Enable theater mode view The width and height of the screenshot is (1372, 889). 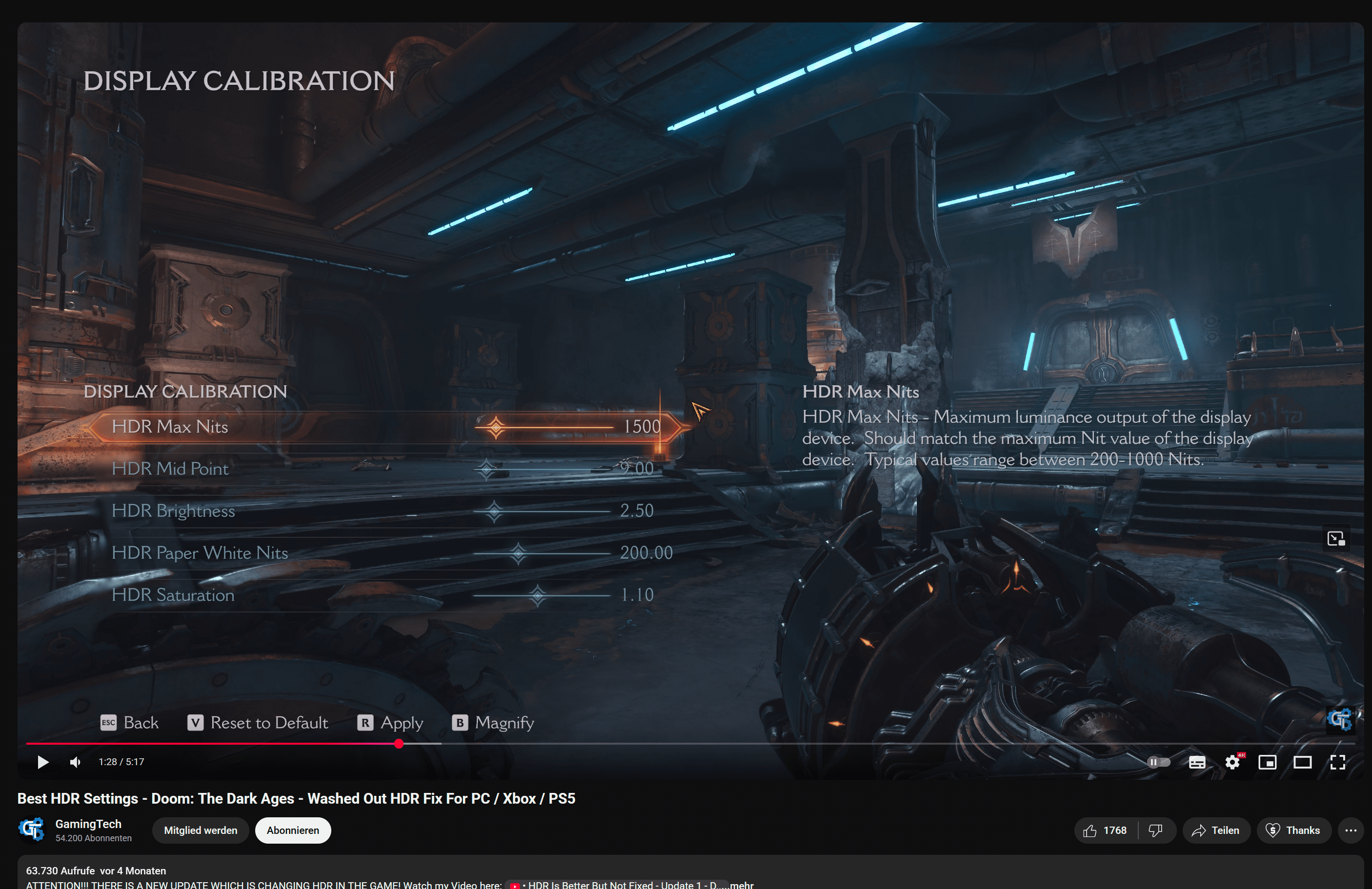(1302, 762)
